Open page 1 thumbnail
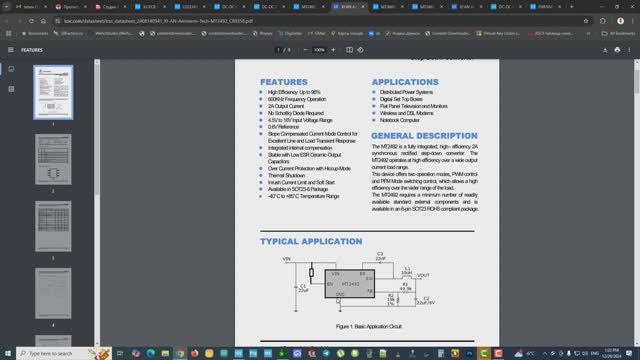640x360 pixels. pos(53,92)
